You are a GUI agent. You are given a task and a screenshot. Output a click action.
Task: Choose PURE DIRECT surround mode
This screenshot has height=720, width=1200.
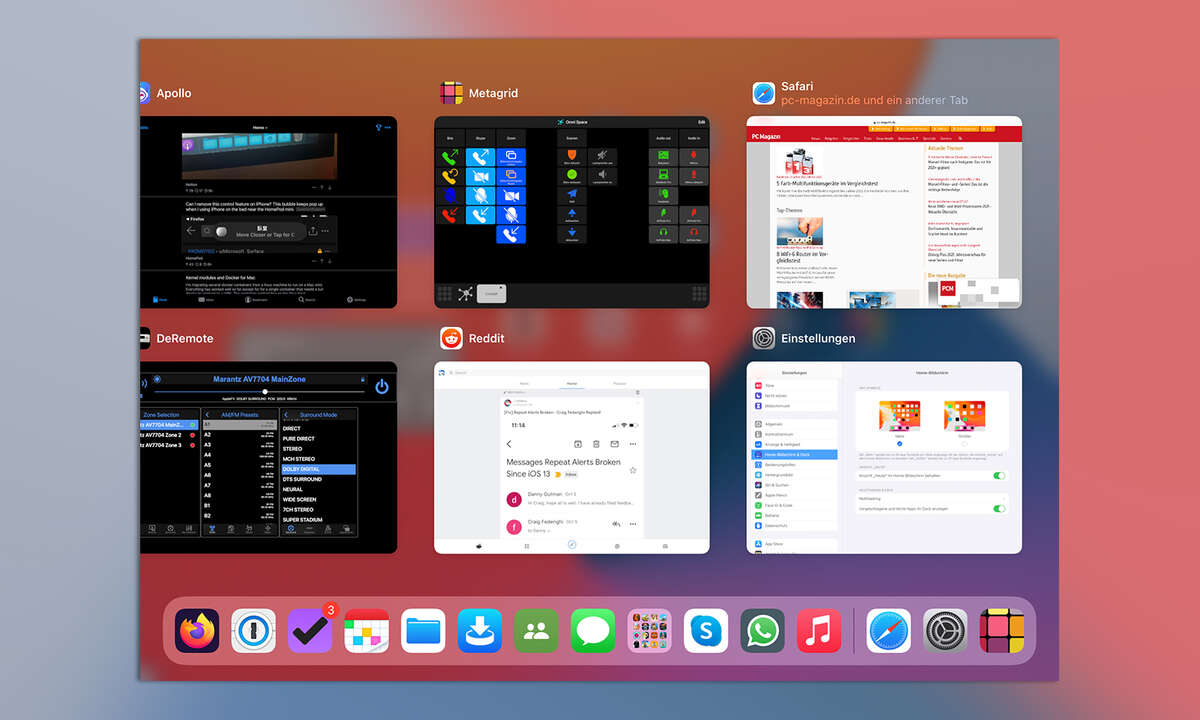[318, 438]
